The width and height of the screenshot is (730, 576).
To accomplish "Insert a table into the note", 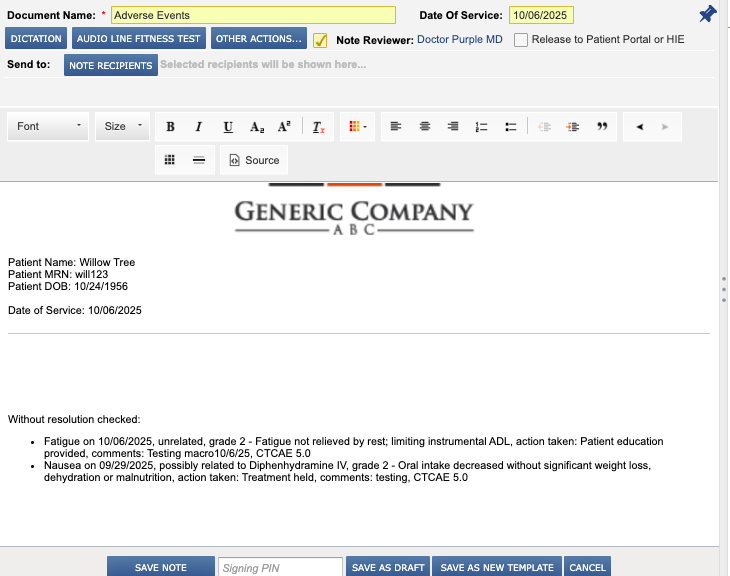I will (170, 160).
